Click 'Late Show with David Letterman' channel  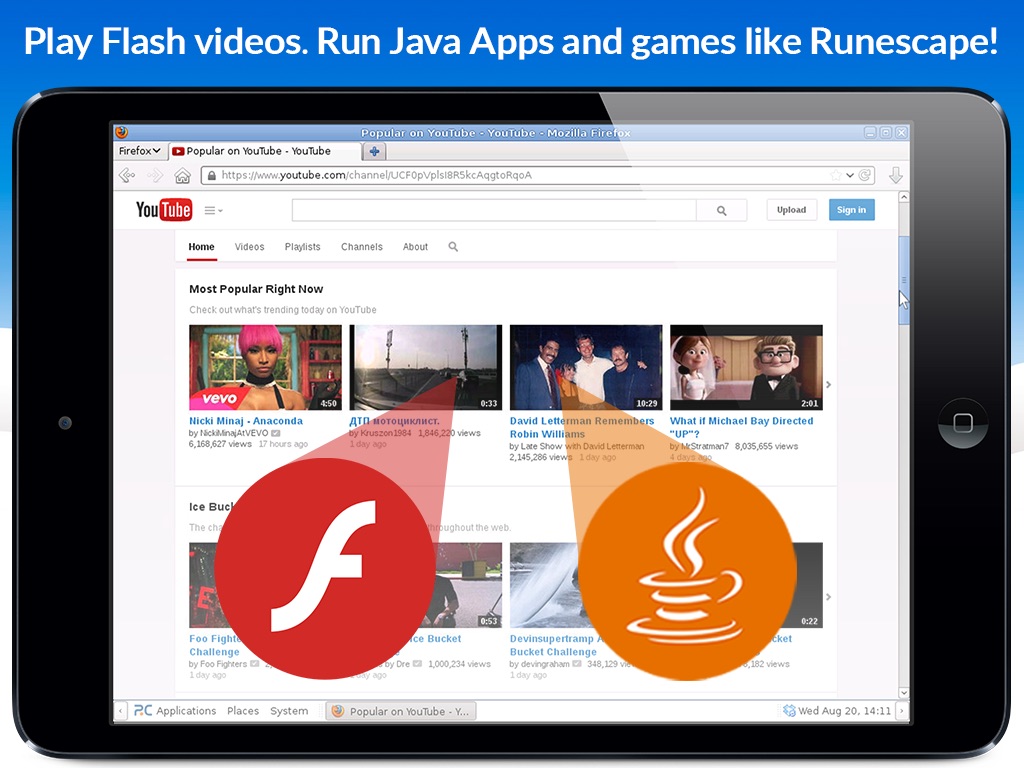pyautogui.click(x=582, y=446)
